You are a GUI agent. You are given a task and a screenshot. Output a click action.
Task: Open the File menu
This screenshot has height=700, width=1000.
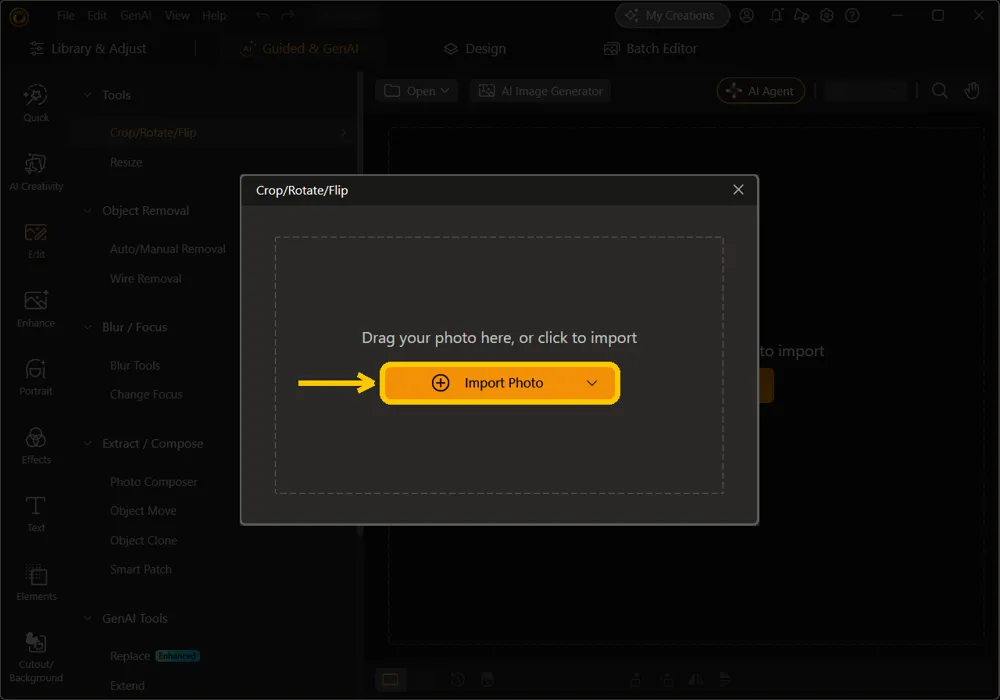[x=66, y=15]
